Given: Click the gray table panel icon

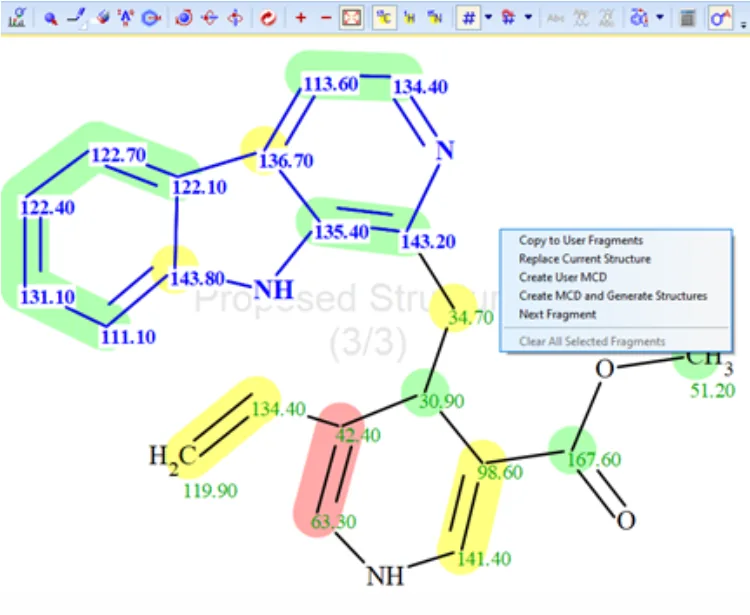Looking at the screenshot, I should pos(687,18).
